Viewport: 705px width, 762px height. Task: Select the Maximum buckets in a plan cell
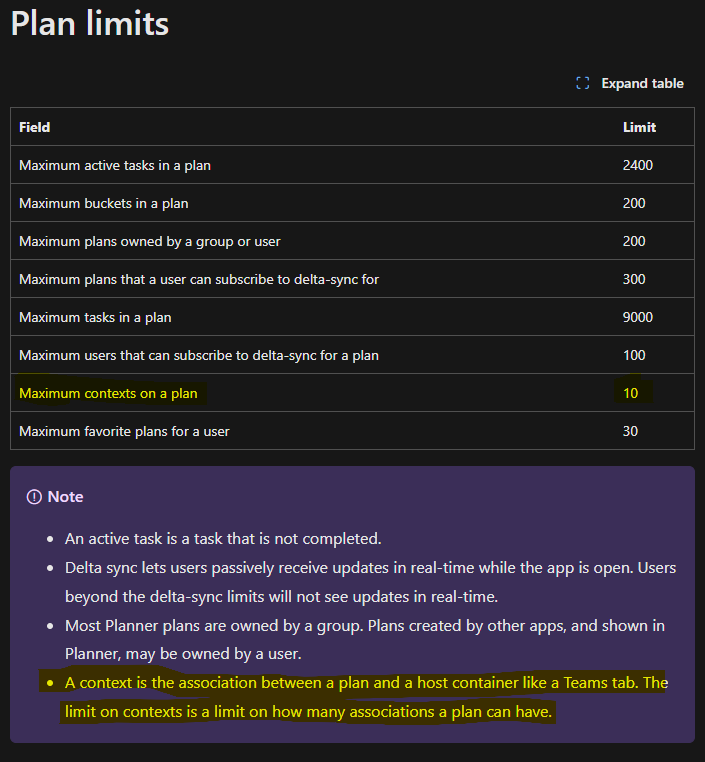pos(103,203)
